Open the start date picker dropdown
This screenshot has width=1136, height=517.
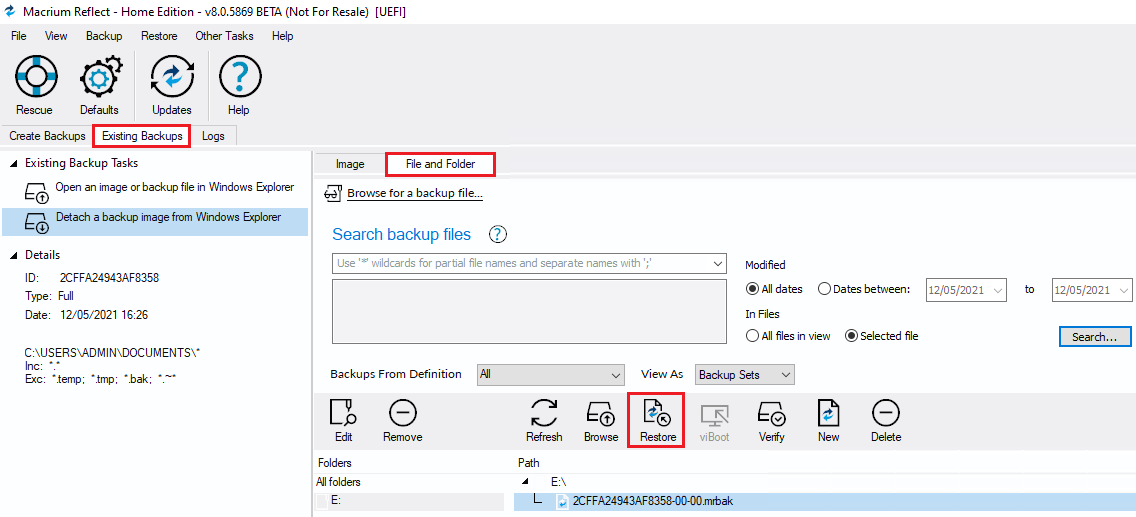(998, 290)
